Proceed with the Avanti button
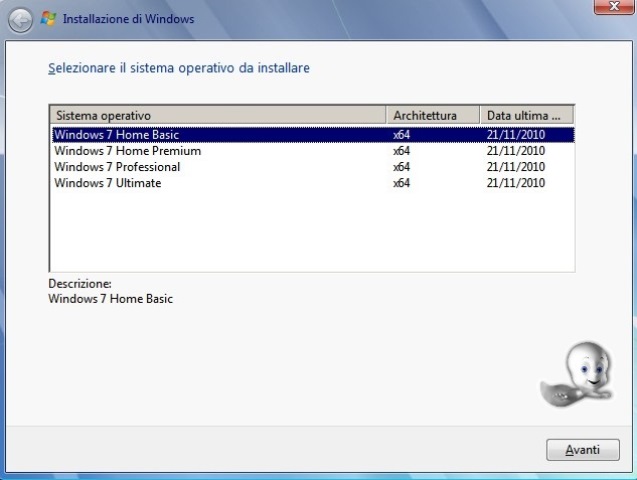This screenshot has width=637, height=480. tap(583, 450)
